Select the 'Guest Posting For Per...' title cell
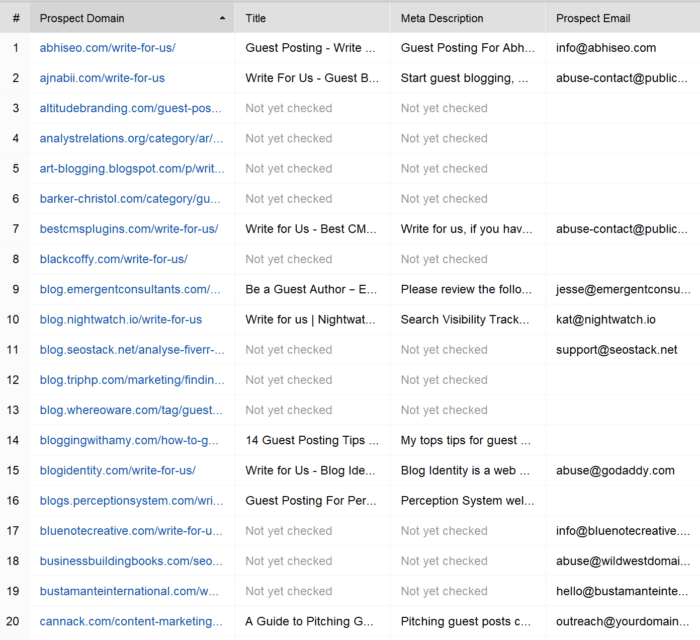The height and width of the screenshot is (640, 700). [x=311, y=501]
